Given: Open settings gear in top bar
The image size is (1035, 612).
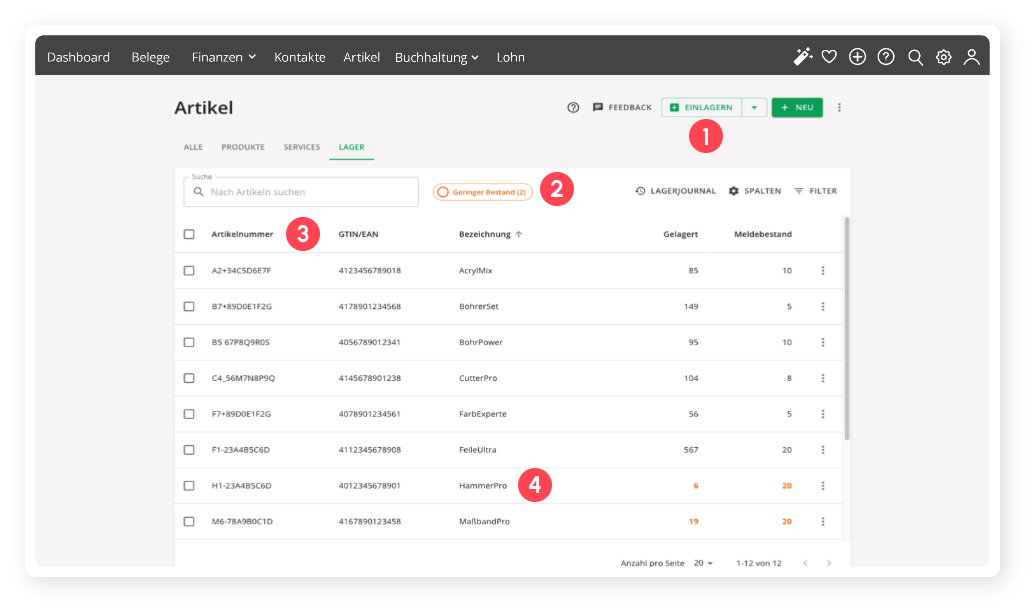Looking at the screenshot, I should point(943,57).
